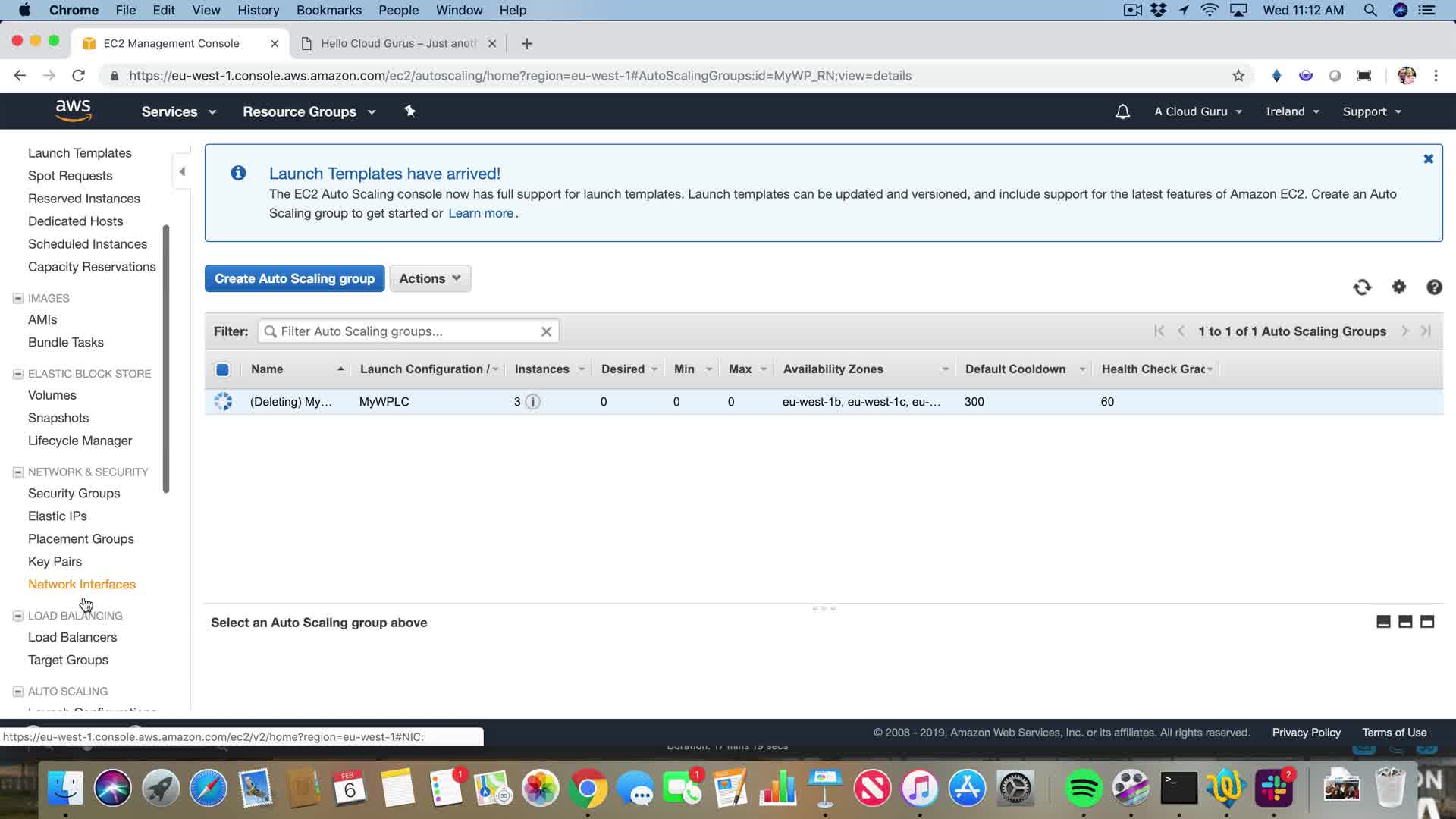Open Chrome's Bookmarks menu
This screenshot has width=1456, height=819.
[x=328, y=10]
